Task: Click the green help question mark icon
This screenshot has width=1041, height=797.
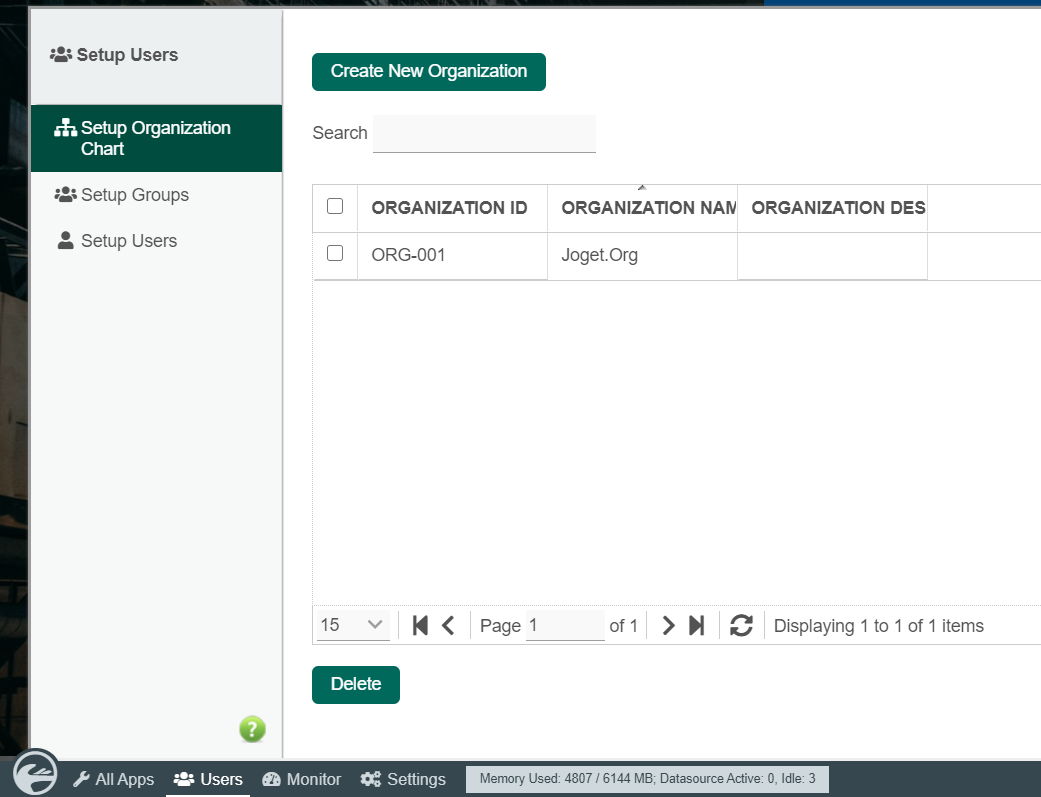Action: 252,729
